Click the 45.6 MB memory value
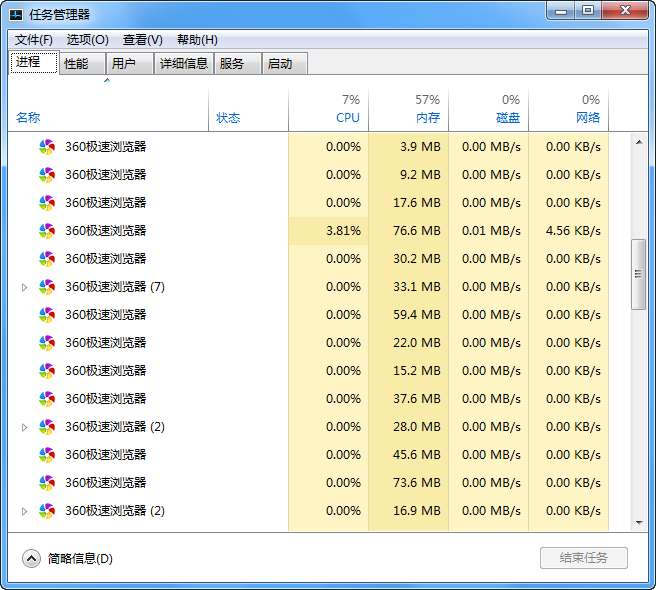The width and height of the screenshot is (656, 590). [x=417, y=455]
